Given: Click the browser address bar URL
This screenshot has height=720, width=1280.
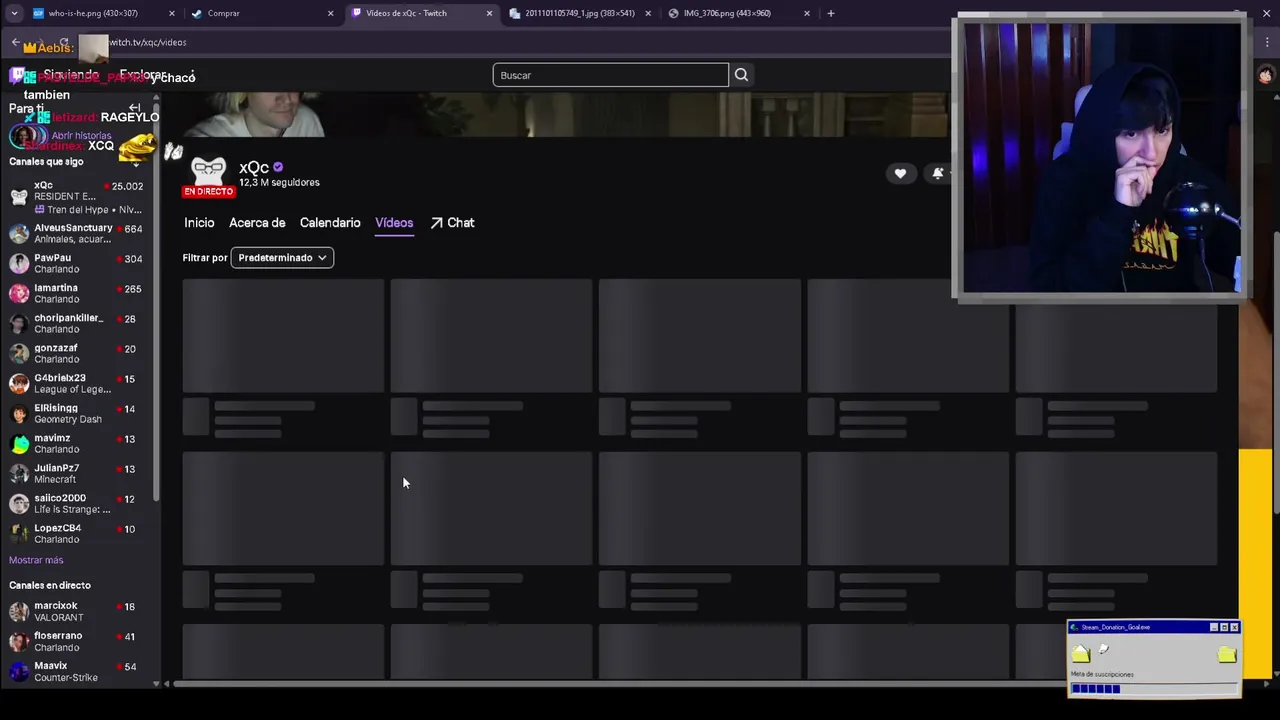Looking at the screenshot, I should click(148, 42).
